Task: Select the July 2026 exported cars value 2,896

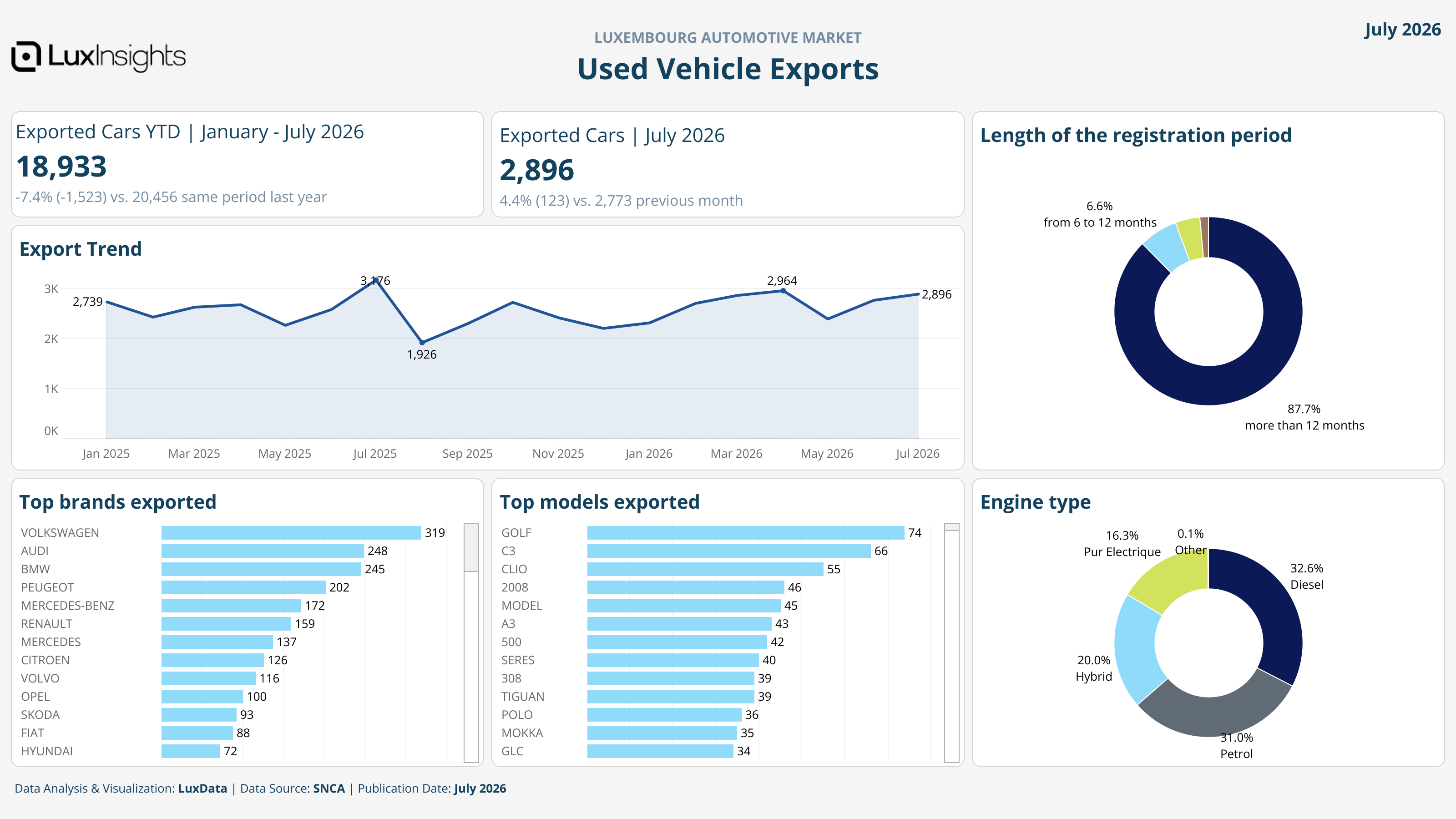Action: pos(537,170)
